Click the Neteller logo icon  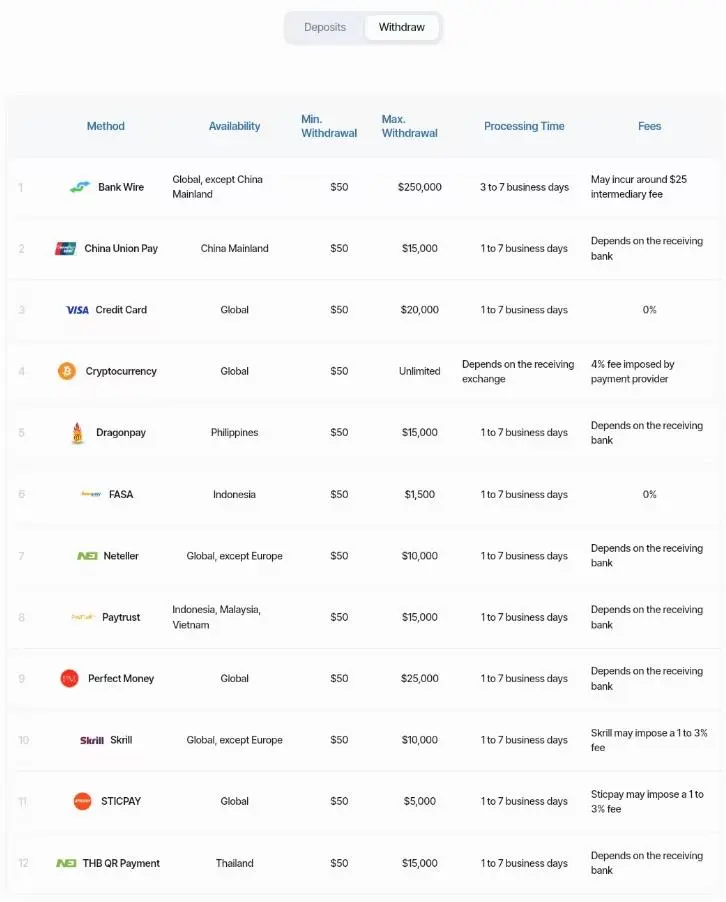point(87,556)
